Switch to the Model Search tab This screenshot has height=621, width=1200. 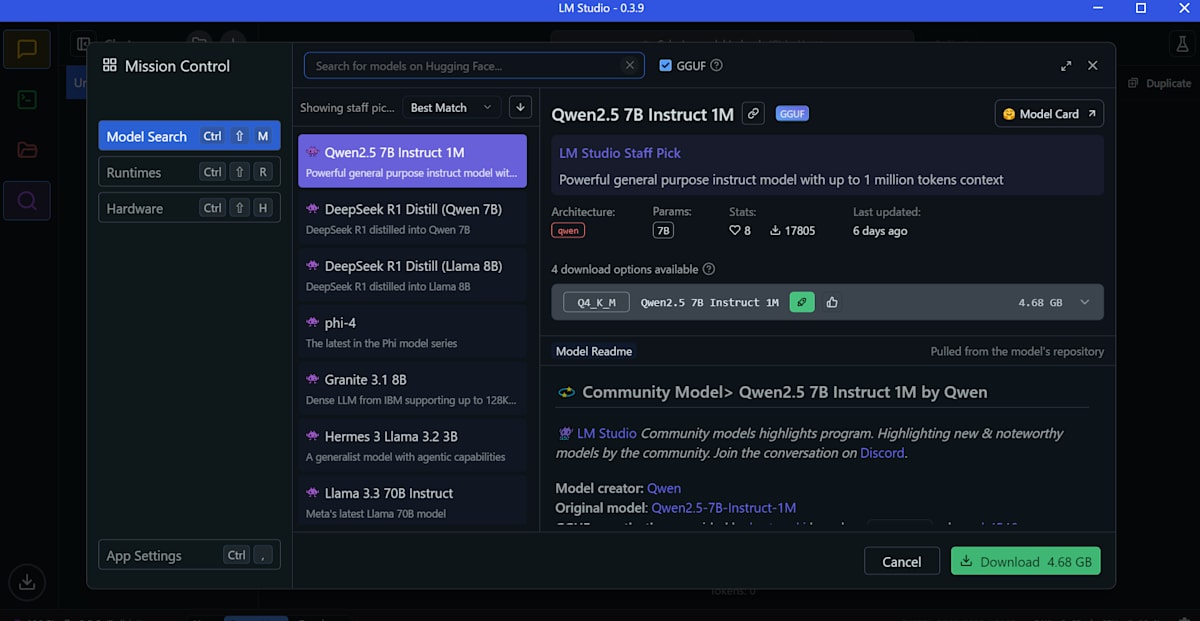189,136
